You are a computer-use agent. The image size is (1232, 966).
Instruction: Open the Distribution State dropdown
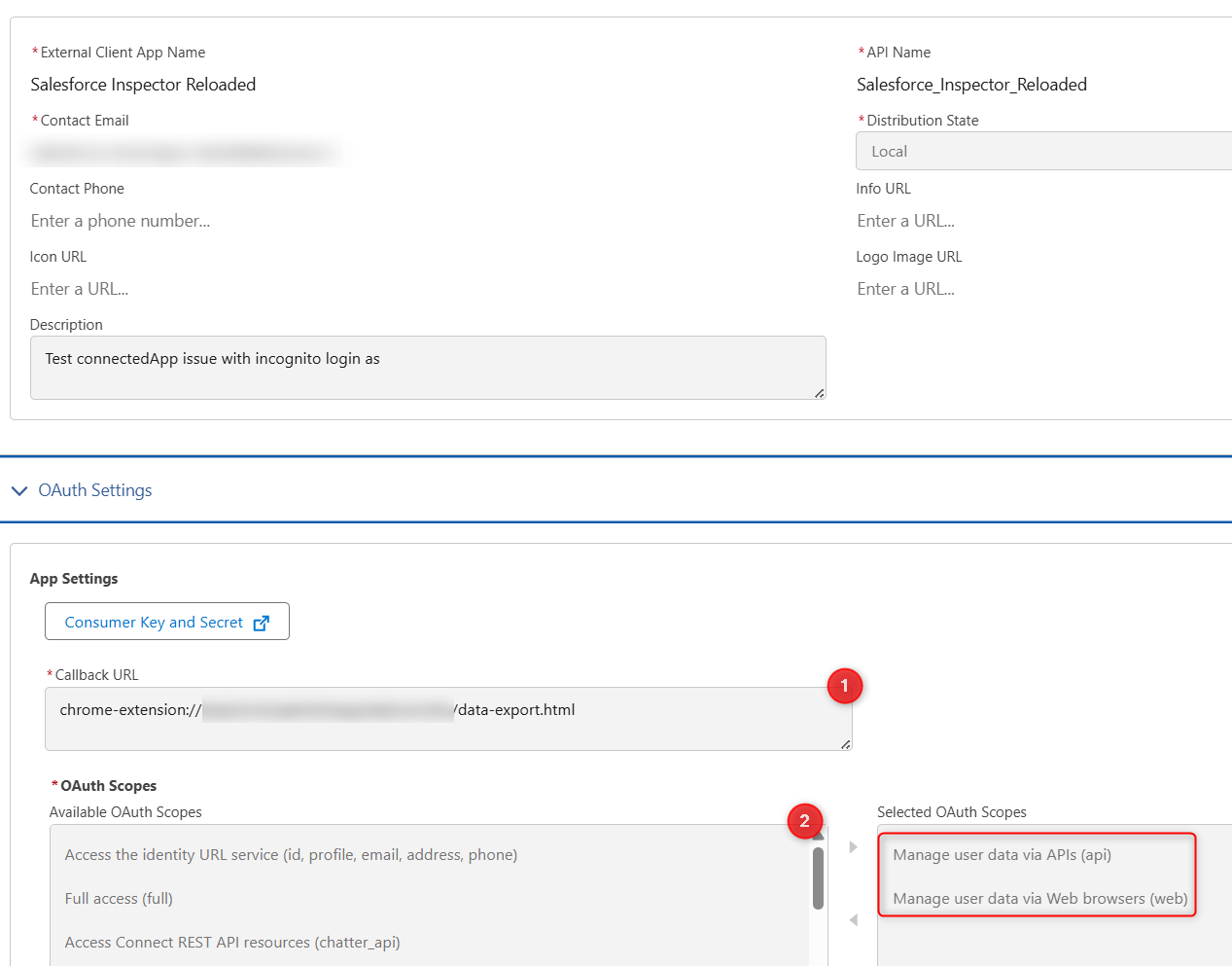[1042, 152]
